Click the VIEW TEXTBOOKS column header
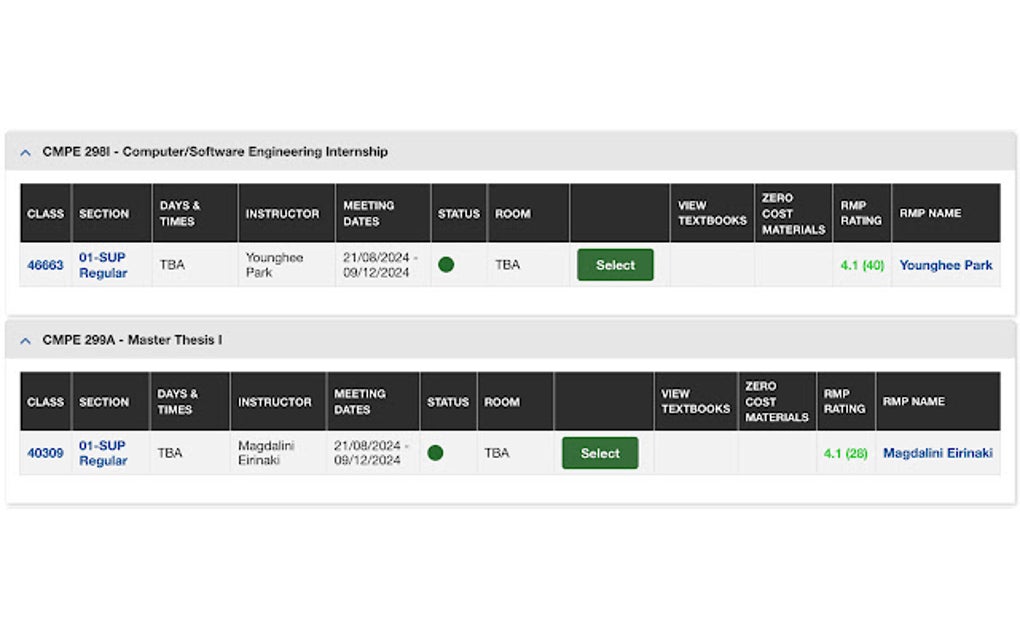Image resolution: width=1020 pixels, height=638 pixels. tap(711, 212)
